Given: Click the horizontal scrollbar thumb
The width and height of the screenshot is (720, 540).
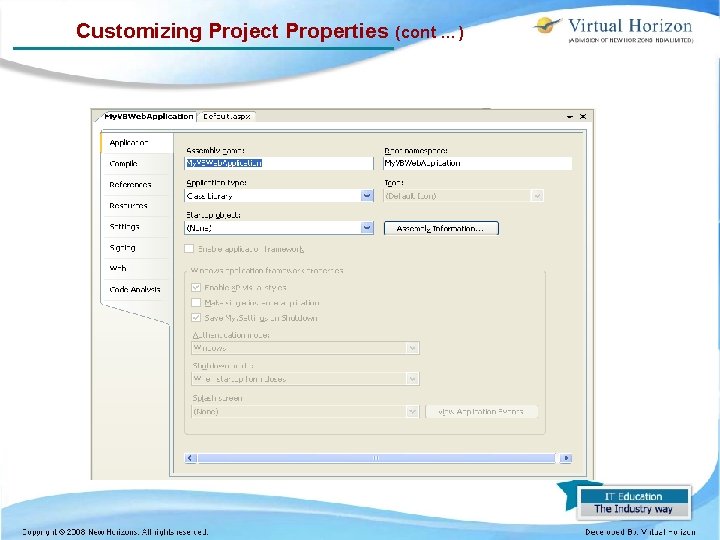Looking at the screenshot, I should [376, 458].
